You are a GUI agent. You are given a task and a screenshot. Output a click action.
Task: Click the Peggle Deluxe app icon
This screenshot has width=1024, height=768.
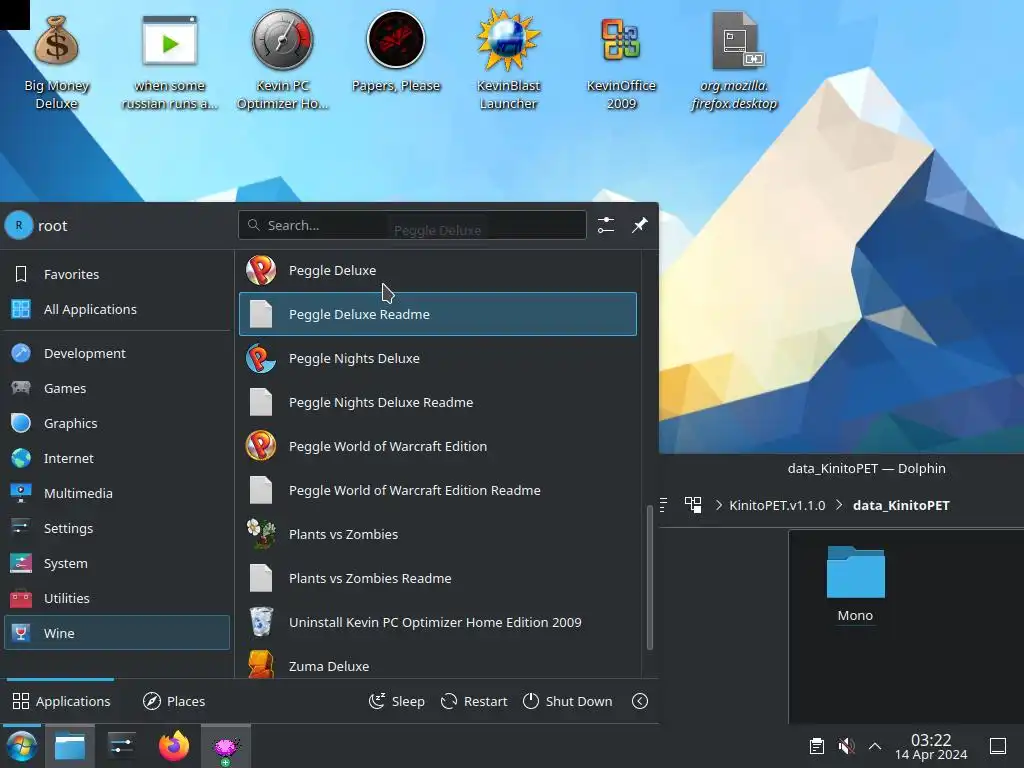[x=261, y=270]
